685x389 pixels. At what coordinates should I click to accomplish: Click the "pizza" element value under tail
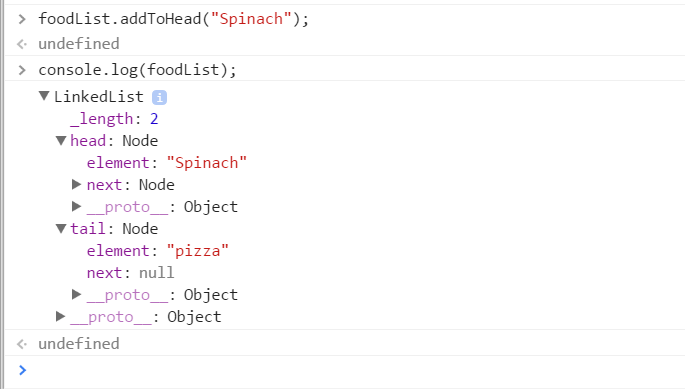pos(197,251)
